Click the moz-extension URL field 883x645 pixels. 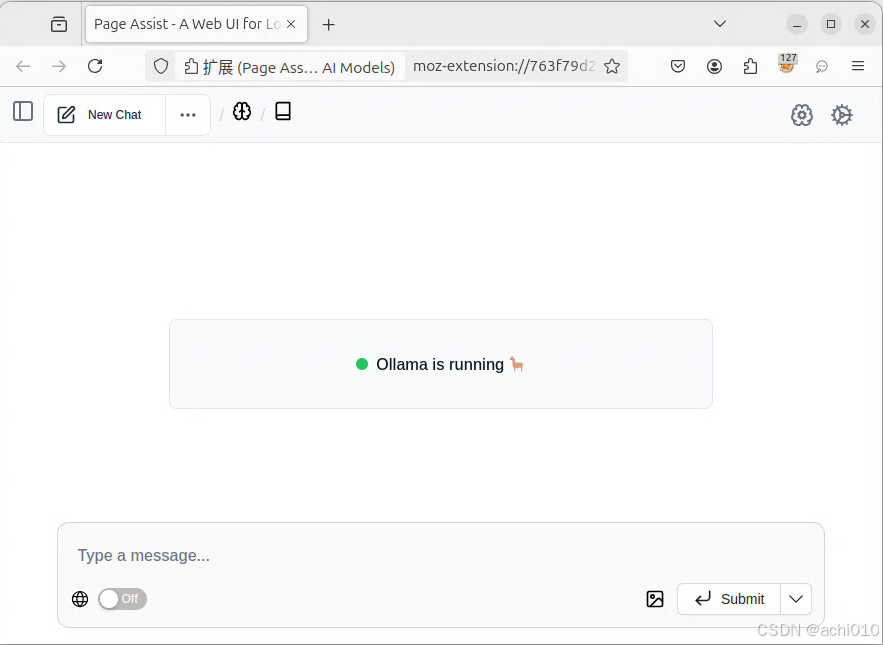(504, 66)
